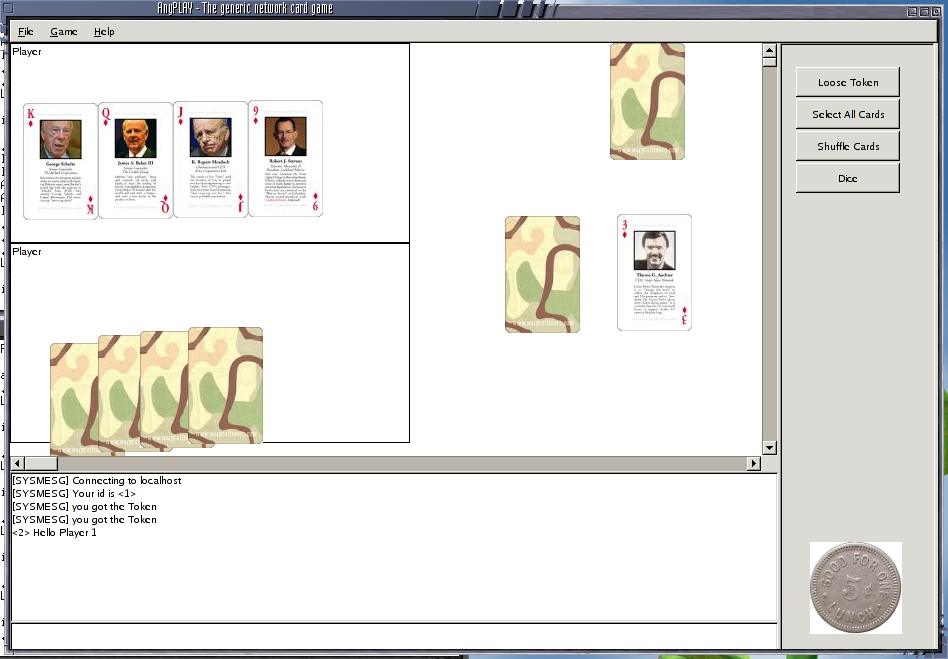
Task: Click the vertical scrollbar down arrow
Action: (770, 447)
